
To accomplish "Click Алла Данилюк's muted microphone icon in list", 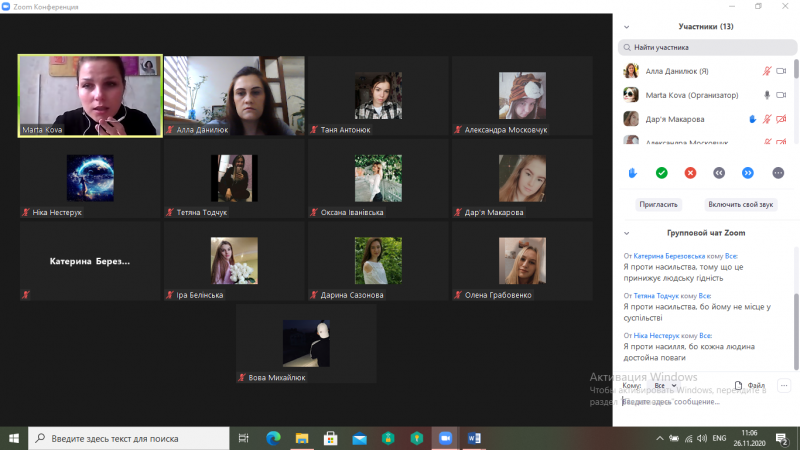I will 767,71.
